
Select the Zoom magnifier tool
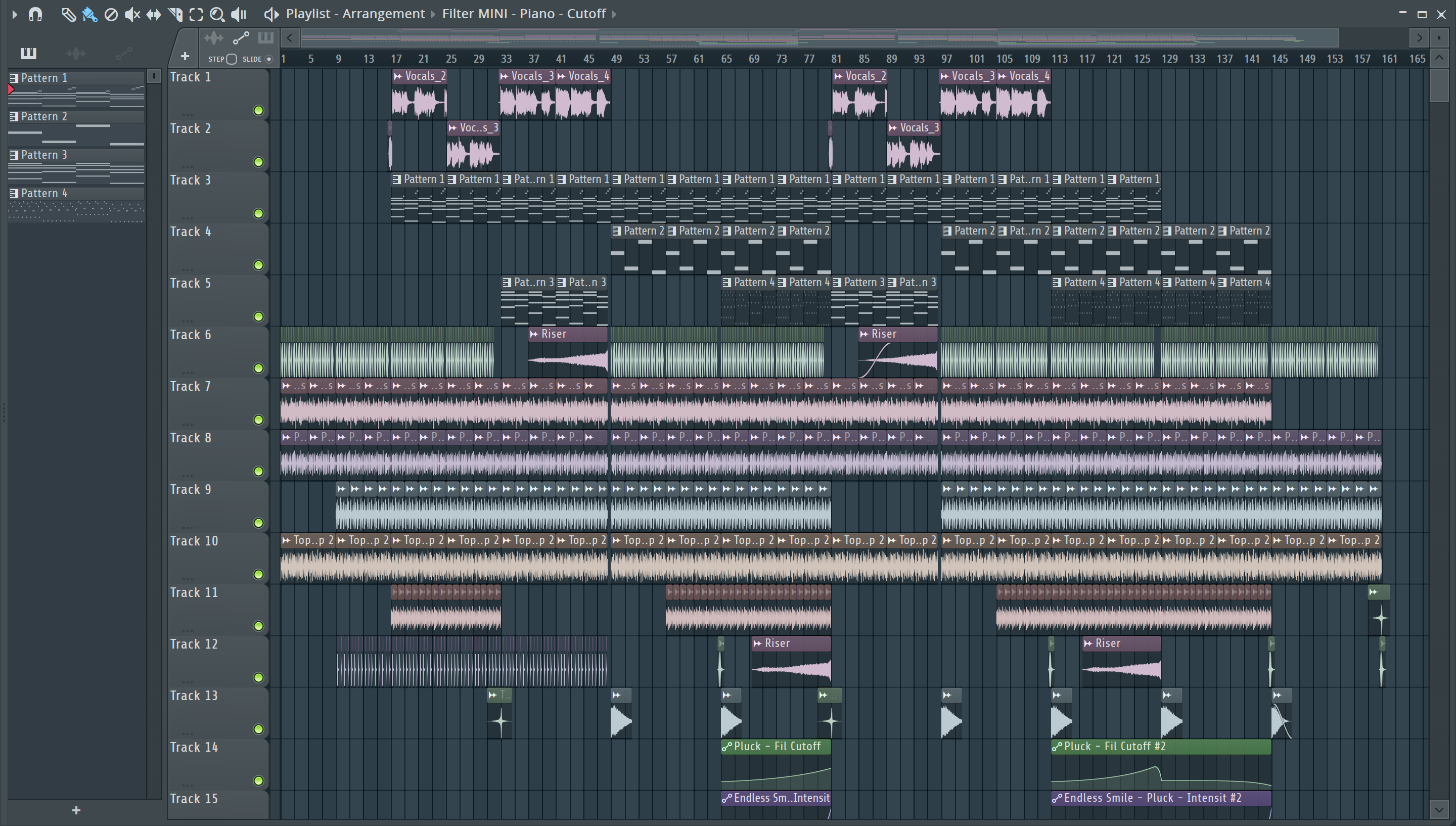pyautogui.click(x=217, y=14)
